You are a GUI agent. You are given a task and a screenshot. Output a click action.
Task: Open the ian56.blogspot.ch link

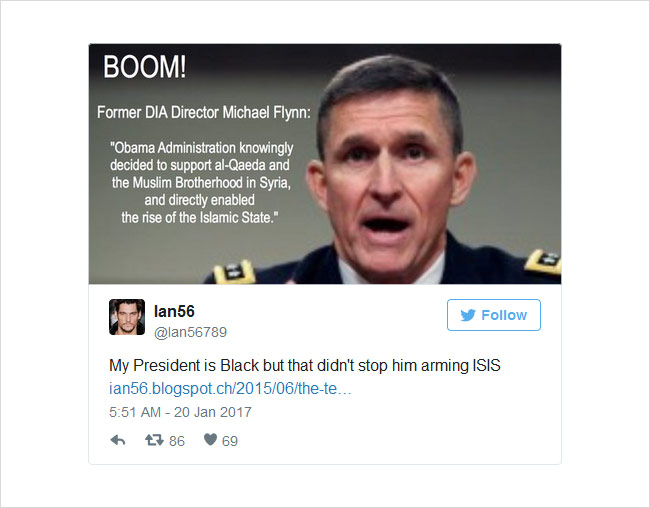coord(230,389)
